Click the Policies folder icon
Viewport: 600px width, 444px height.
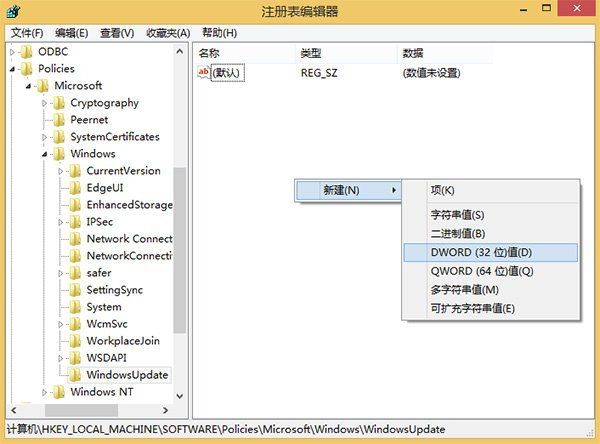(x=26, y=69)
